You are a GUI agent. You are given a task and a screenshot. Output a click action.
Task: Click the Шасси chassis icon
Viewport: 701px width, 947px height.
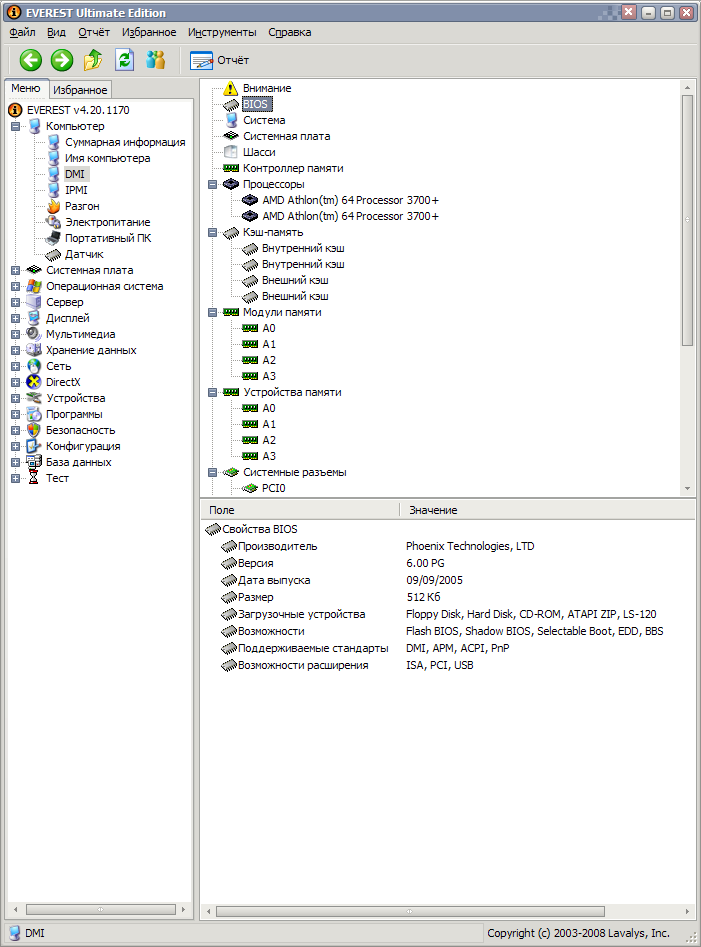(x=231, y=152)
